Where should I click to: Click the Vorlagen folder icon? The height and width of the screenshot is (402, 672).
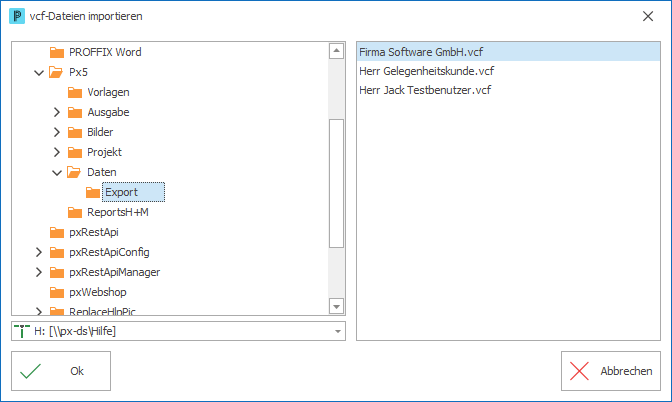pyautogui.click(x=75, y=92)
